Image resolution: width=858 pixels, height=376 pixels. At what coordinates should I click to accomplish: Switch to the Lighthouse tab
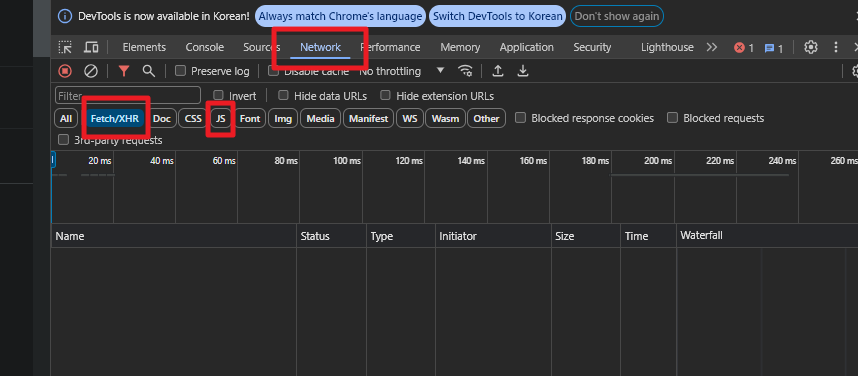(667, 47)
